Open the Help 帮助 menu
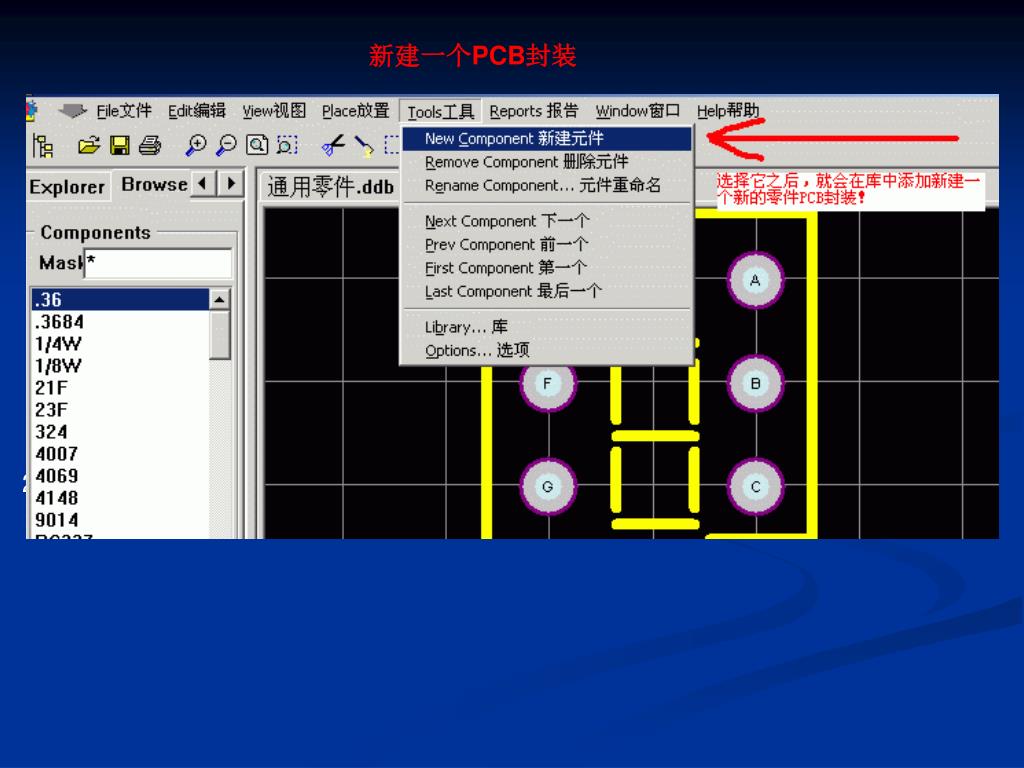 point(728,111)
